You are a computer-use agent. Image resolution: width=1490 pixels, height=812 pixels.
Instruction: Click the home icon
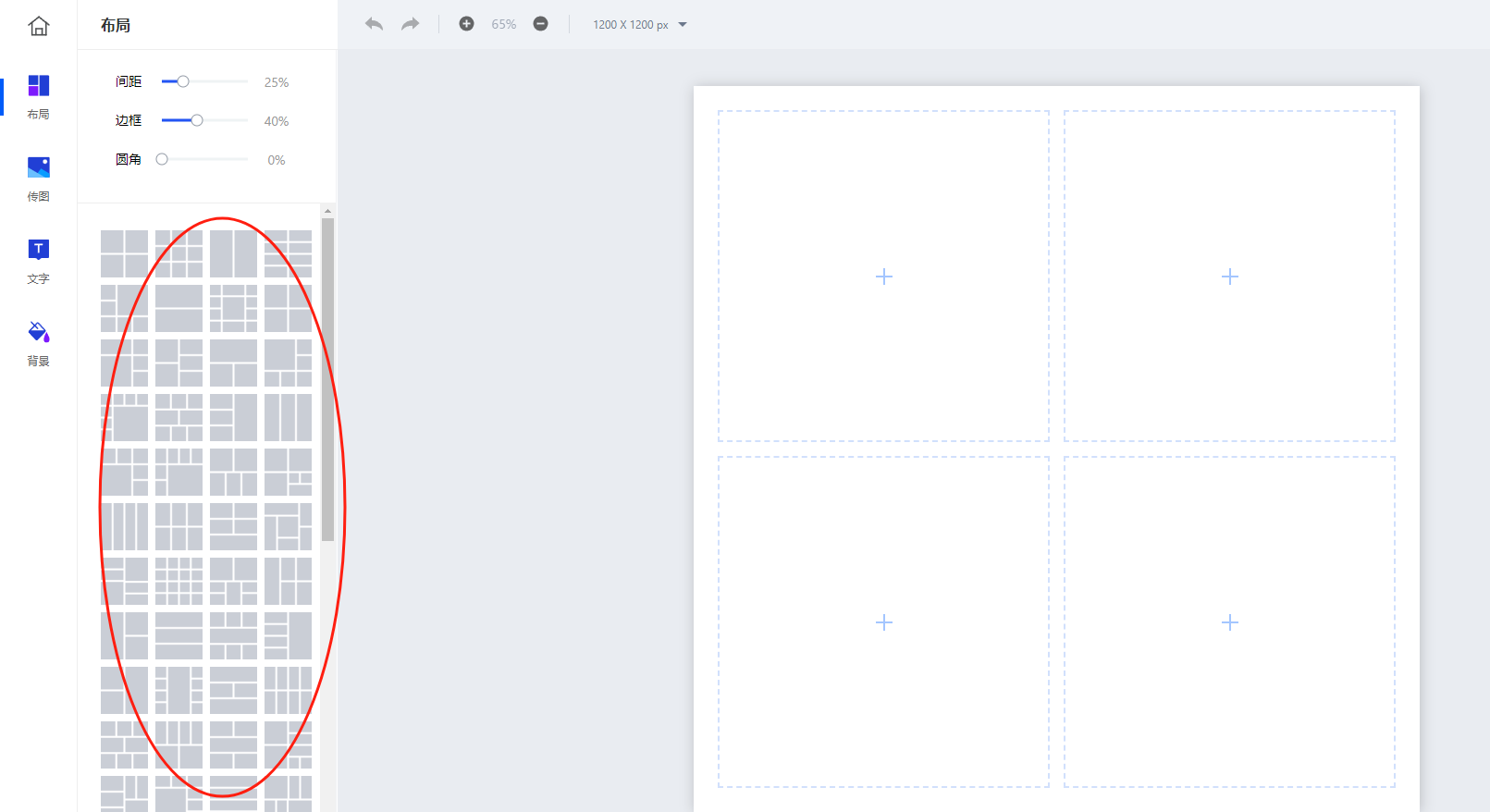(x=38, y=26)
